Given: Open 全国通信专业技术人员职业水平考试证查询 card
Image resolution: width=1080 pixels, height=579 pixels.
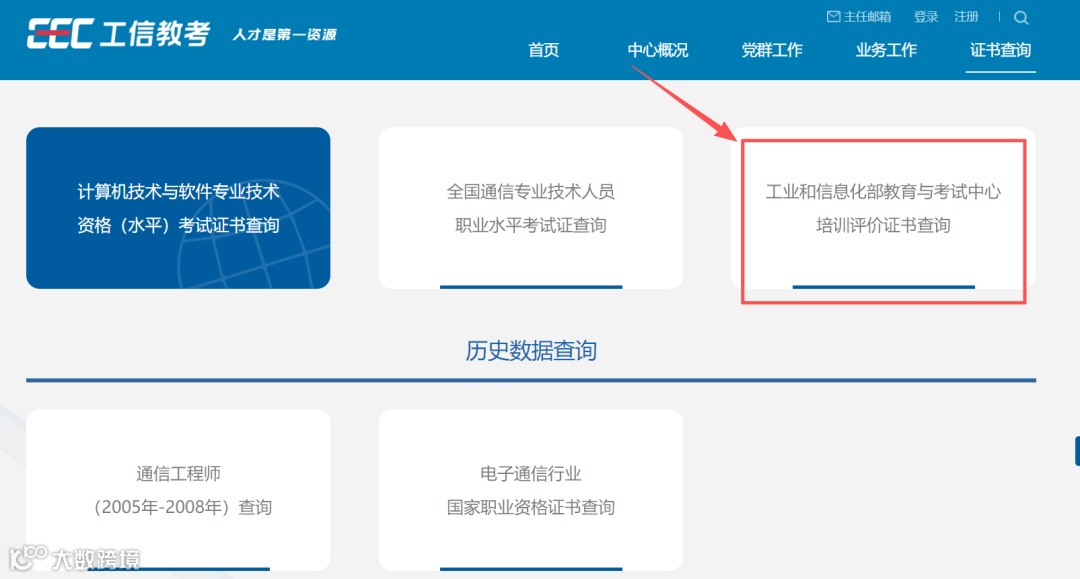Looking at the screenshot, I should click(x=530, y=208).
